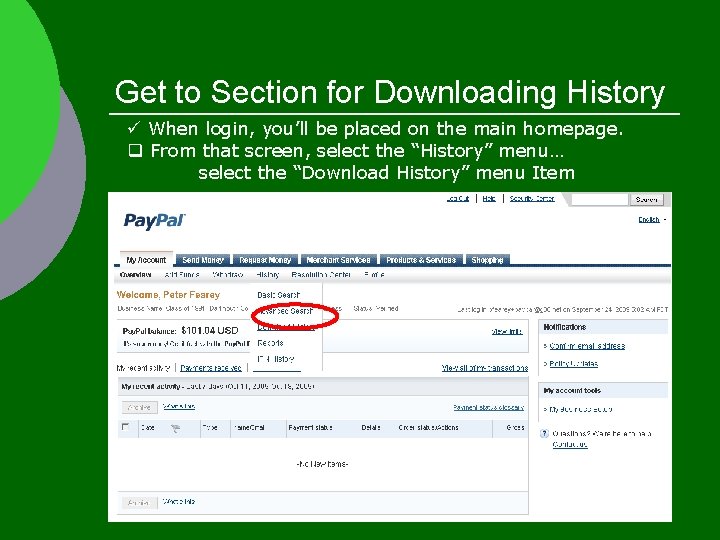
Task: Tick the select-all checkbox in the activity table
Action: pos(125,427)
